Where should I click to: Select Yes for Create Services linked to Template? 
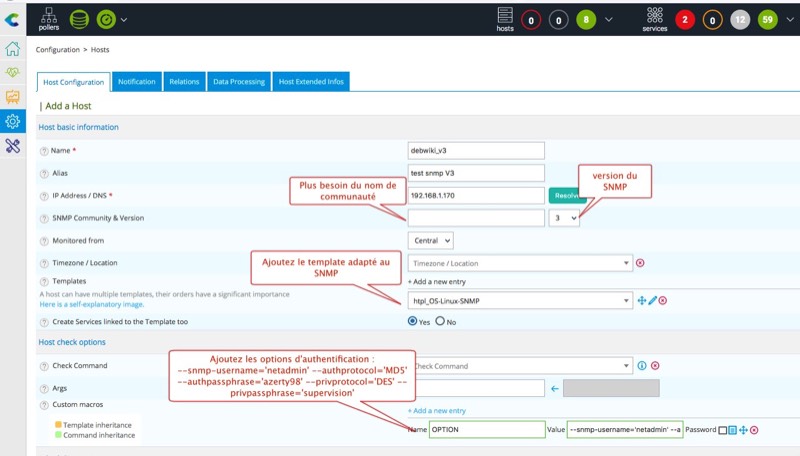pyautogui.click(x=413, y=322)
